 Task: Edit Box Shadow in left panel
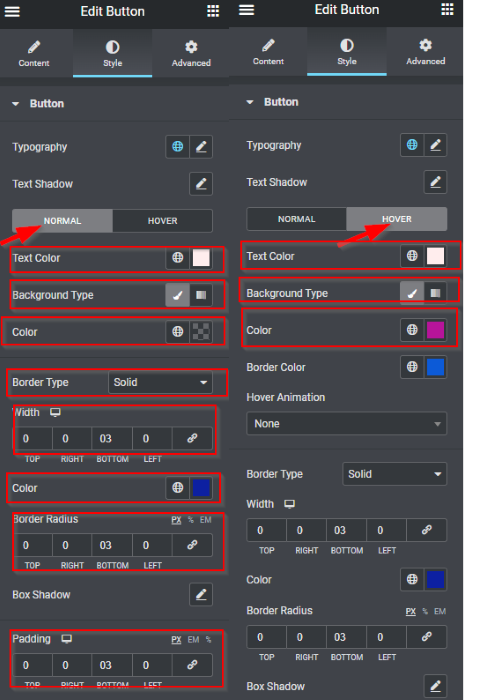coord(201,594)
